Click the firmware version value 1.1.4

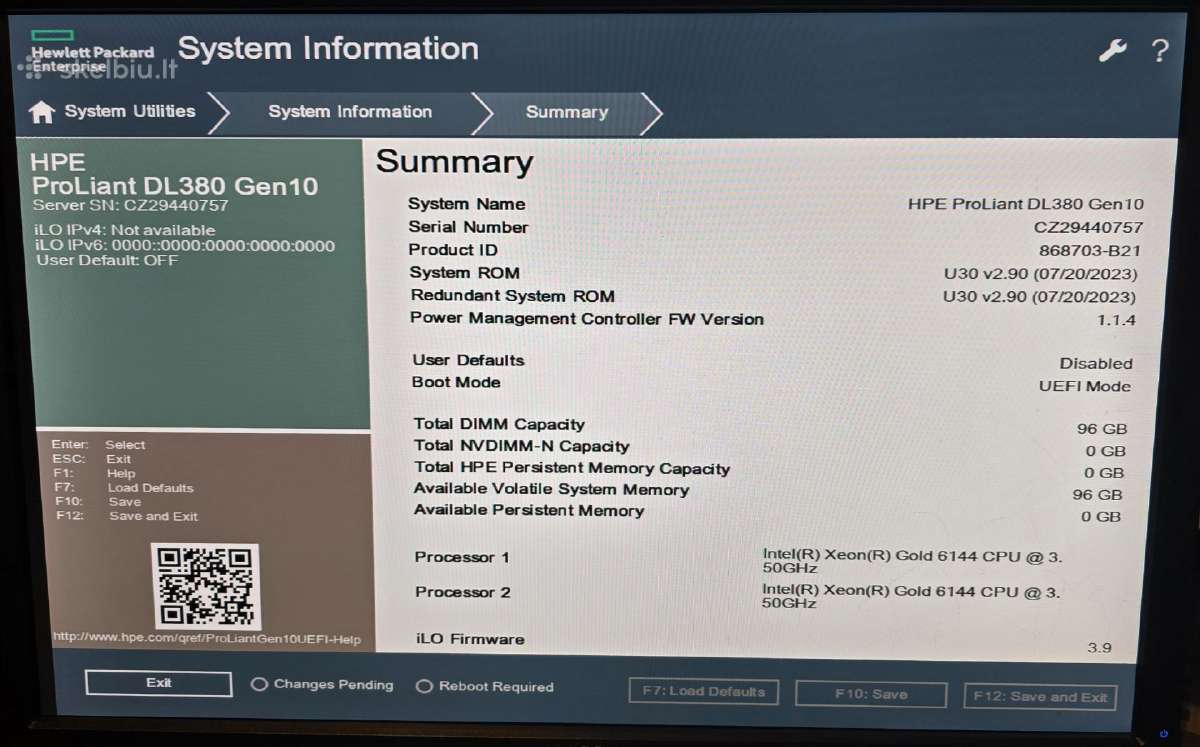click(1116, 321)
